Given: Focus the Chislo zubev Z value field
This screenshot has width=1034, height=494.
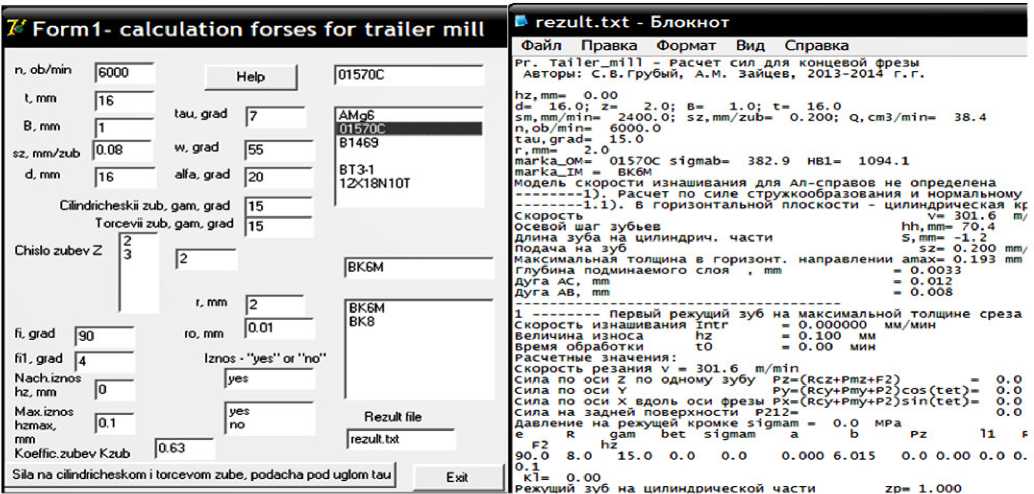Looking at the screenshot, I should [x=206, y=259].
